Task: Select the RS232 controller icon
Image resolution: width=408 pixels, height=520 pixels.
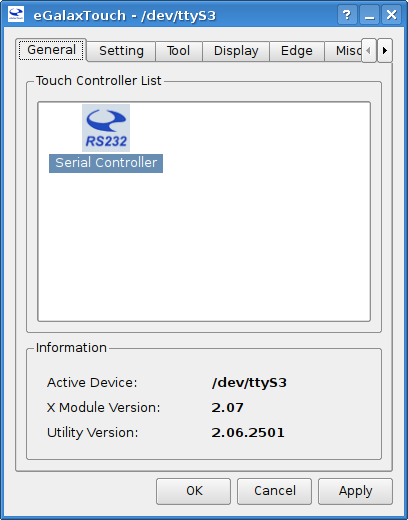Action: click(106, 128)
